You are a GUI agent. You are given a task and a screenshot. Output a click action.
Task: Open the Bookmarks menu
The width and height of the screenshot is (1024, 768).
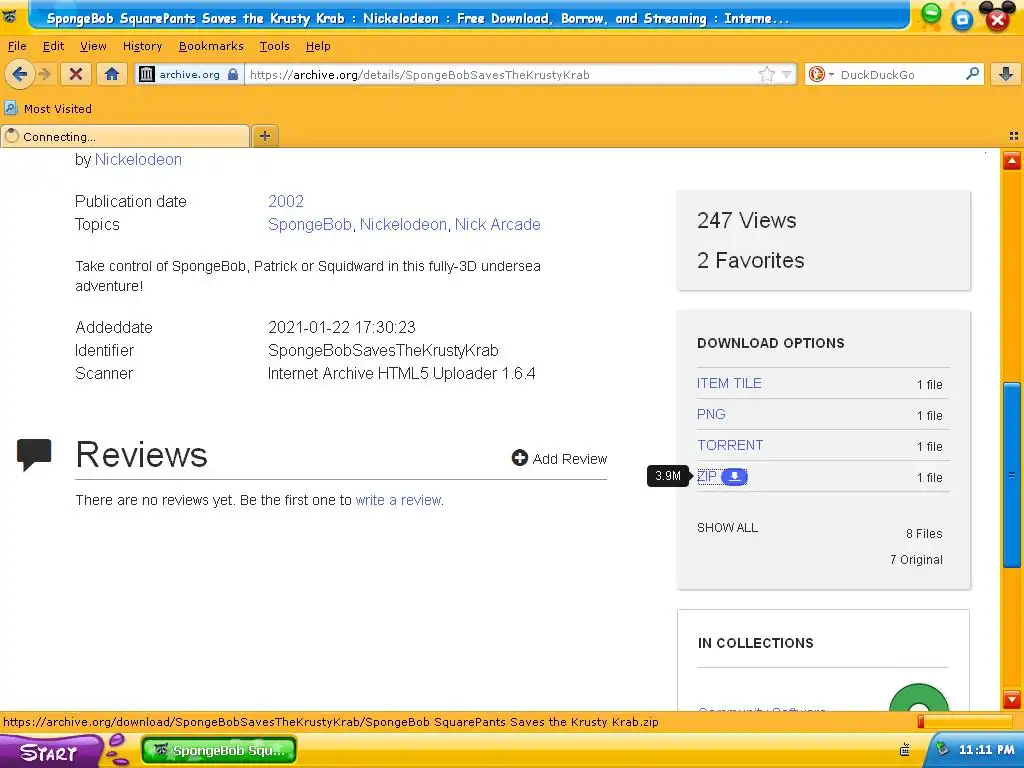211,46
